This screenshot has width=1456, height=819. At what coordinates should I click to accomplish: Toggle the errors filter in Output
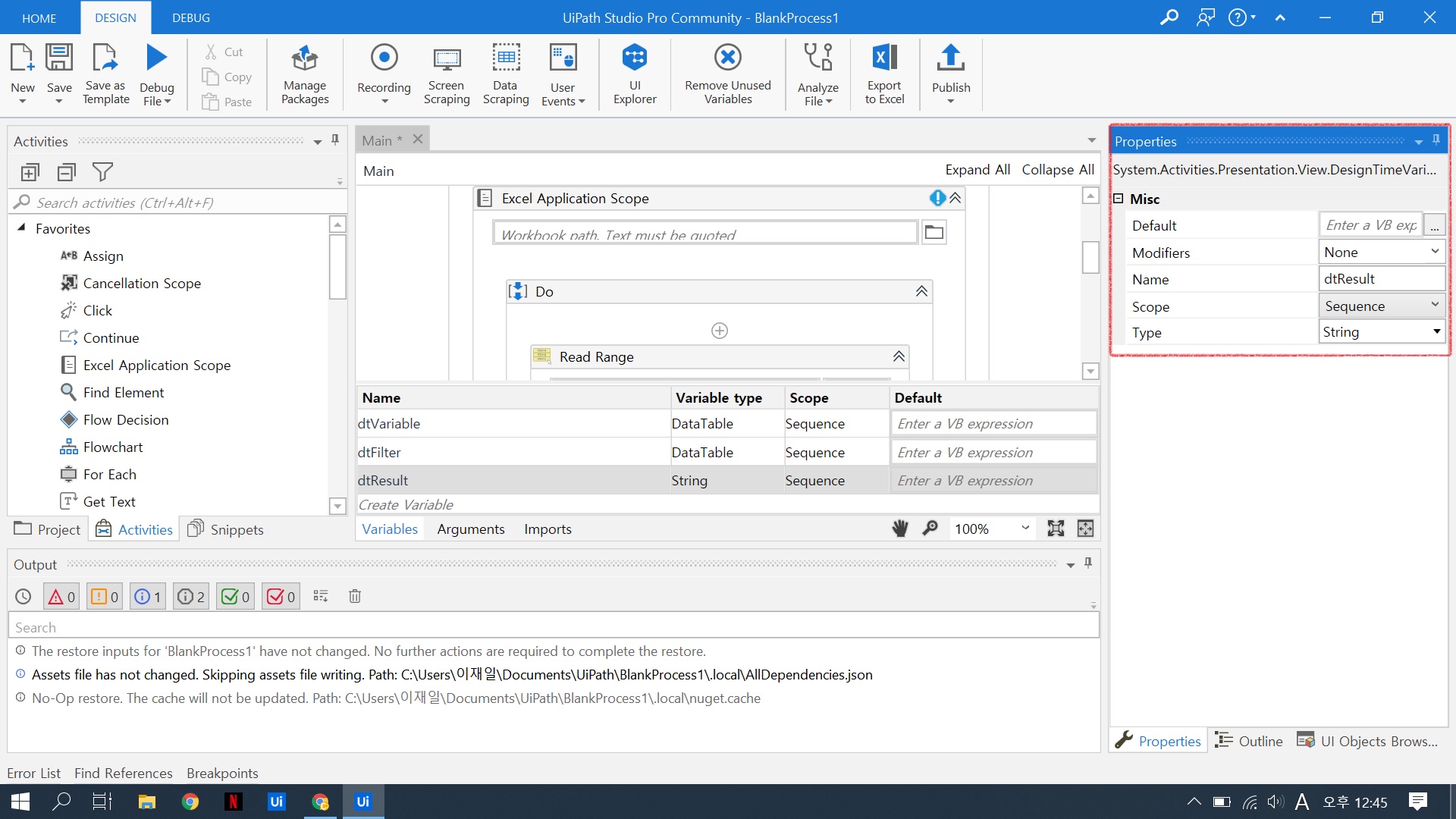[x=61, y=597]
